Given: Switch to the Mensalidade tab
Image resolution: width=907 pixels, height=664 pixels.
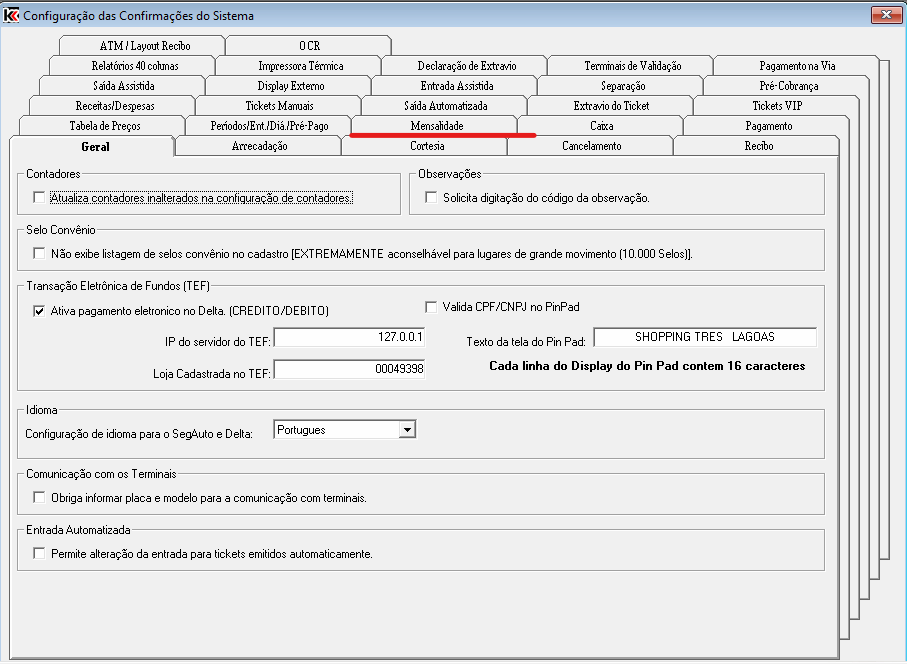Looking at the screenshot, I should pos(437,126).
